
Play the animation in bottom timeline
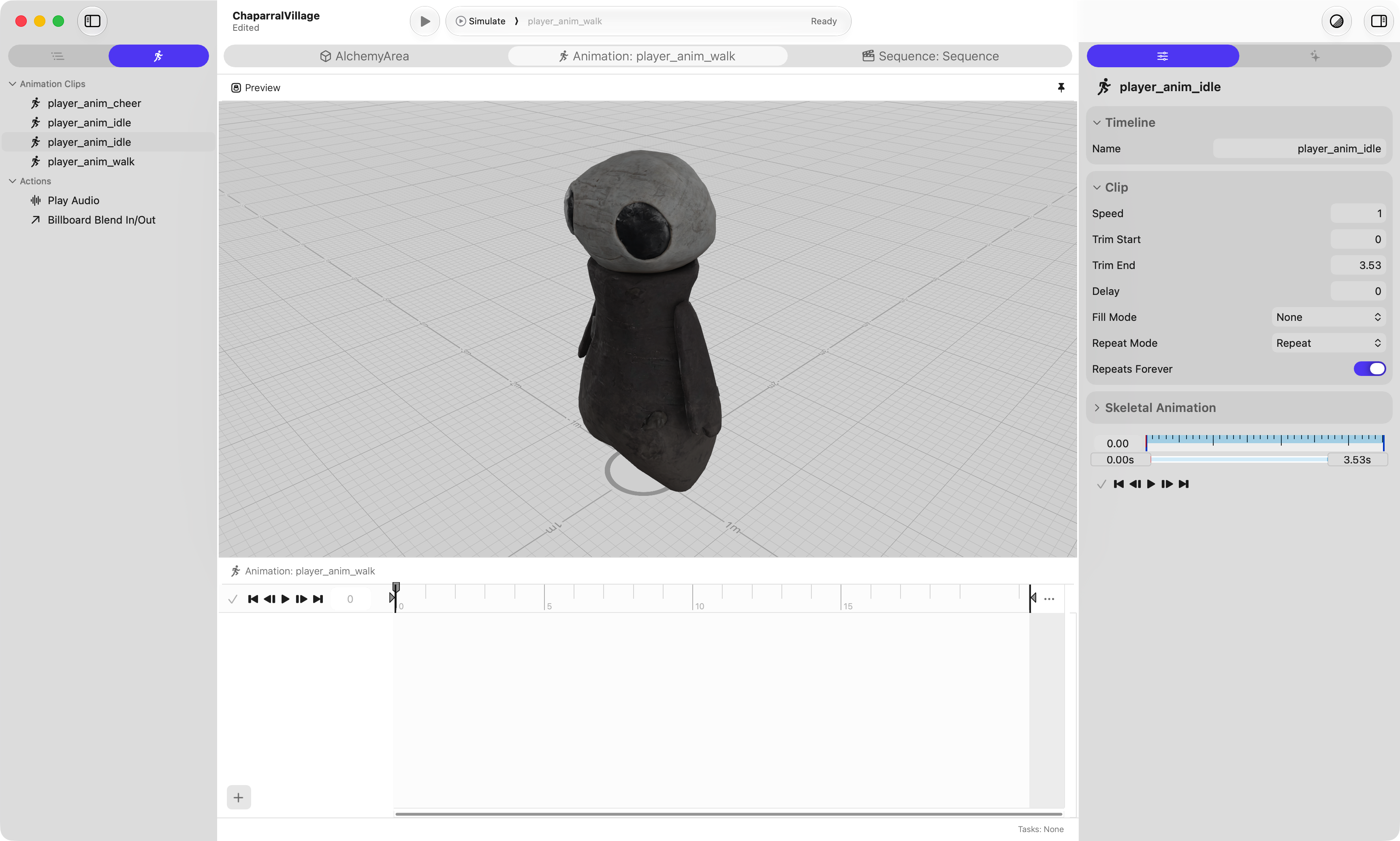click(x=286, y=599)
